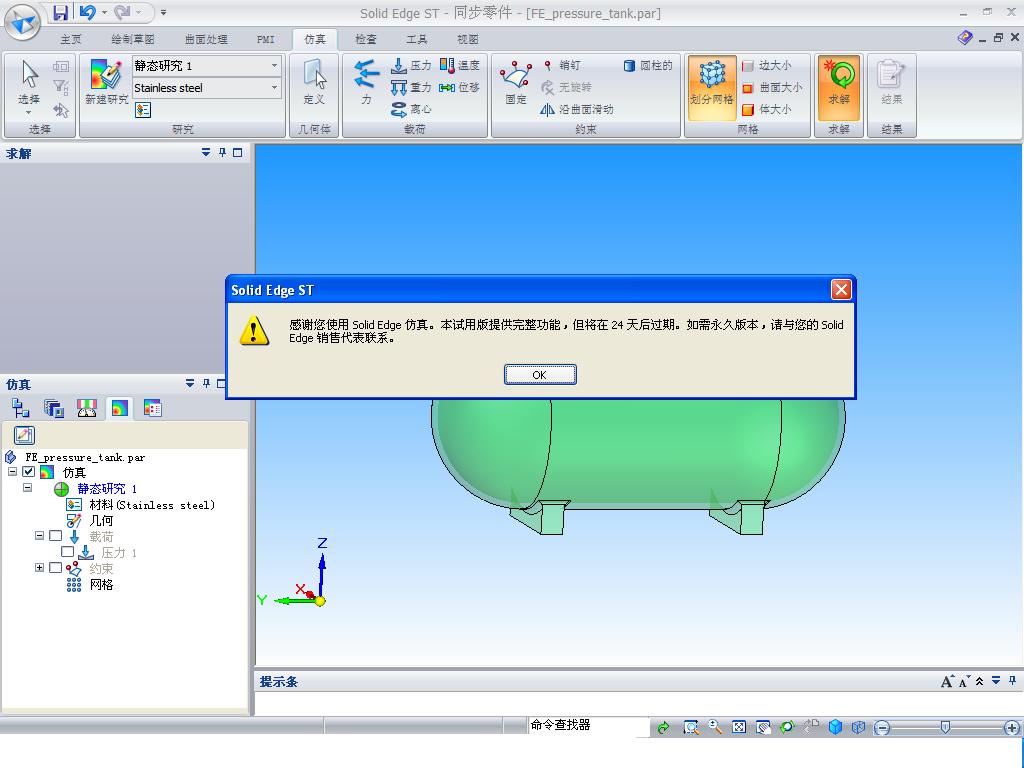This screenshot has width=1024, height=768.
Task: Select the 体大小 body size option
Action: coord(767,110)
